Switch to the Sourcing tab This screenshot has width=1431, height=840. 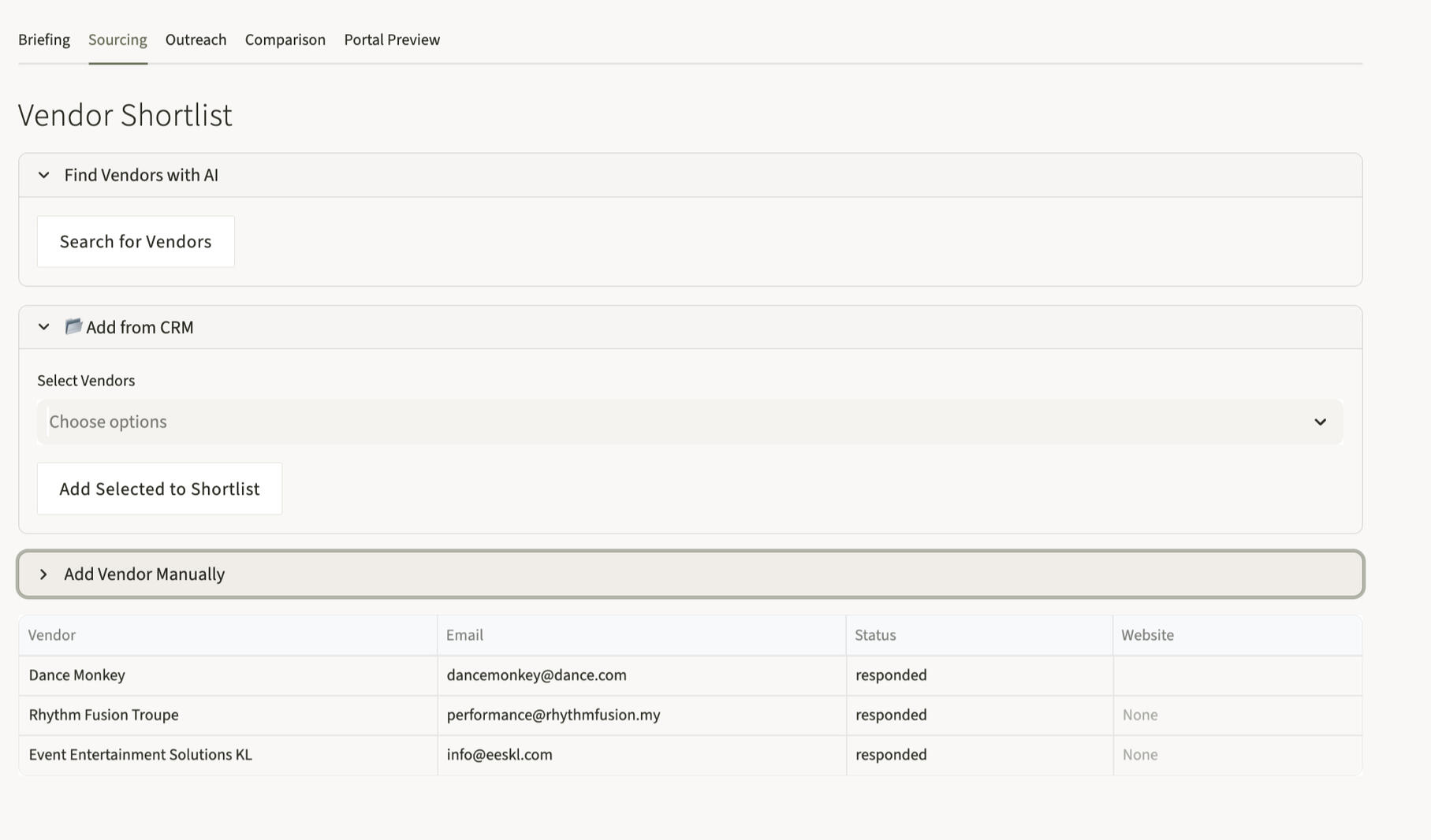click(117, 39)
